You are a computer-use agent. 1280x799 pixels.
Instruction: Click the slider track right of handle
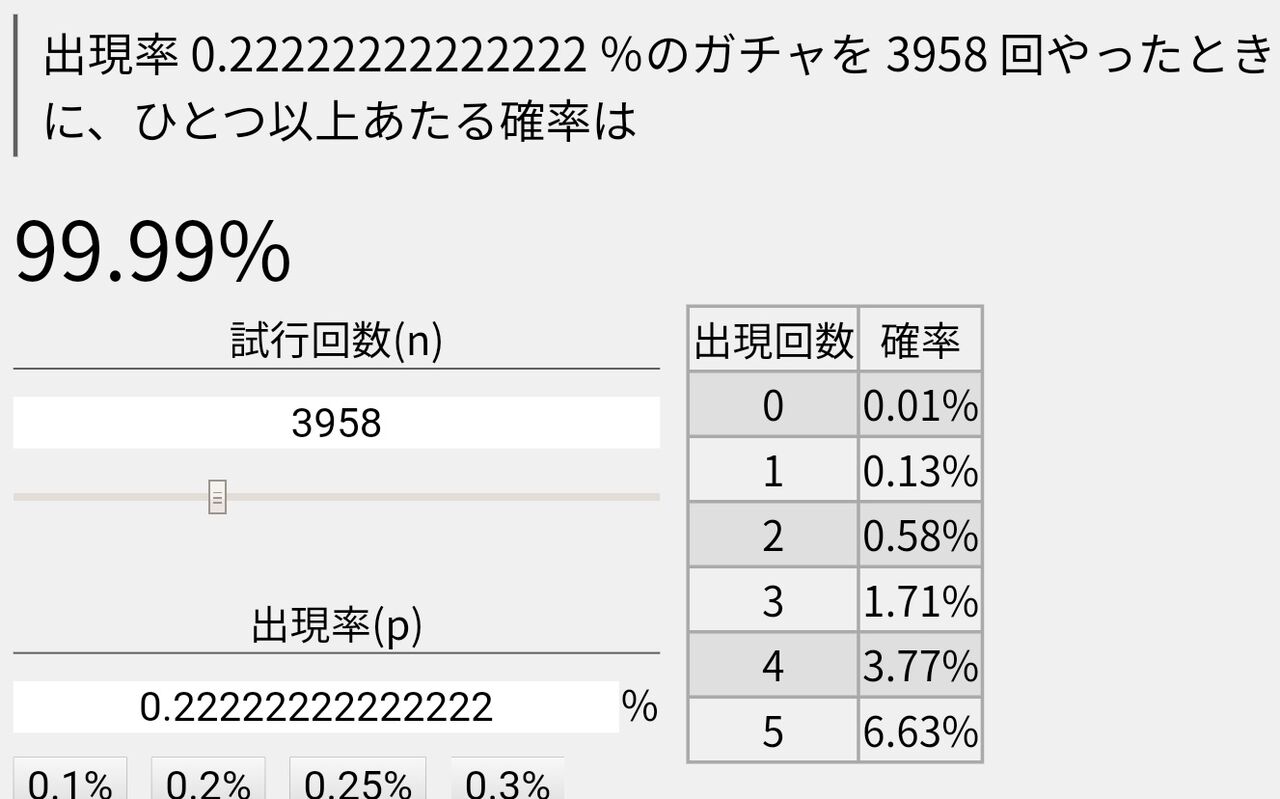click(x=443, y=496)
